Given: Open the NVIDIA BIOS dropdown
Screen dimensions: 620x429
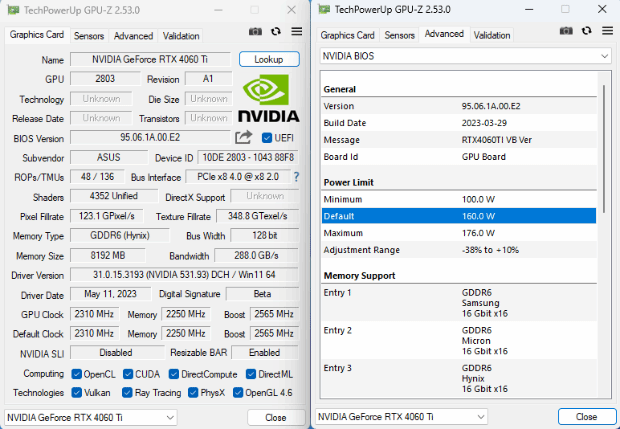Looking at the screenshot, I should (465, 56).
